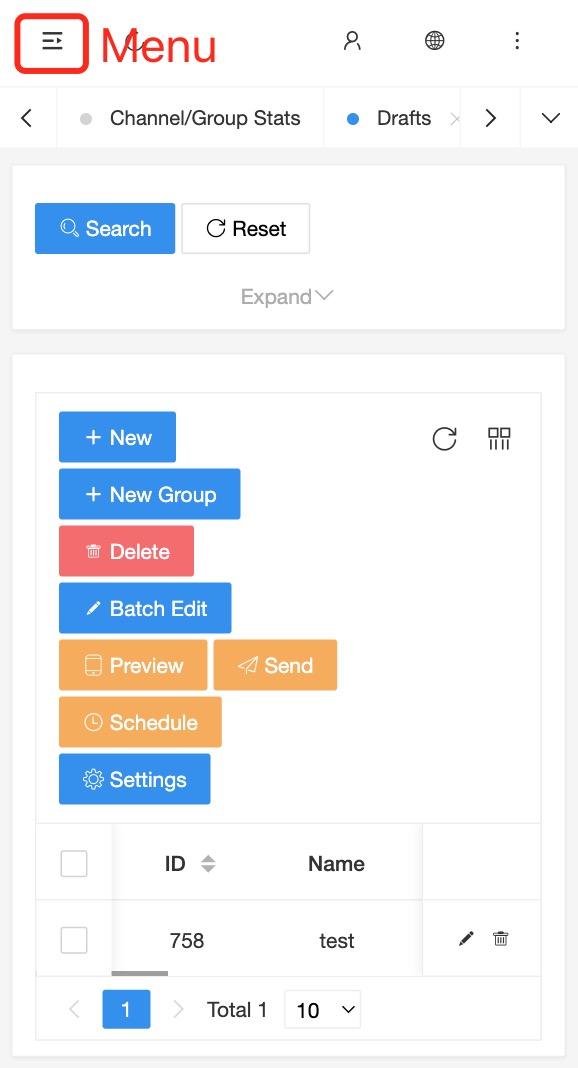Image resolution: width=578 pixels, height=1068 pixels.
Task: Open the page size dropdown showing 10
Action: point(323,1009)
